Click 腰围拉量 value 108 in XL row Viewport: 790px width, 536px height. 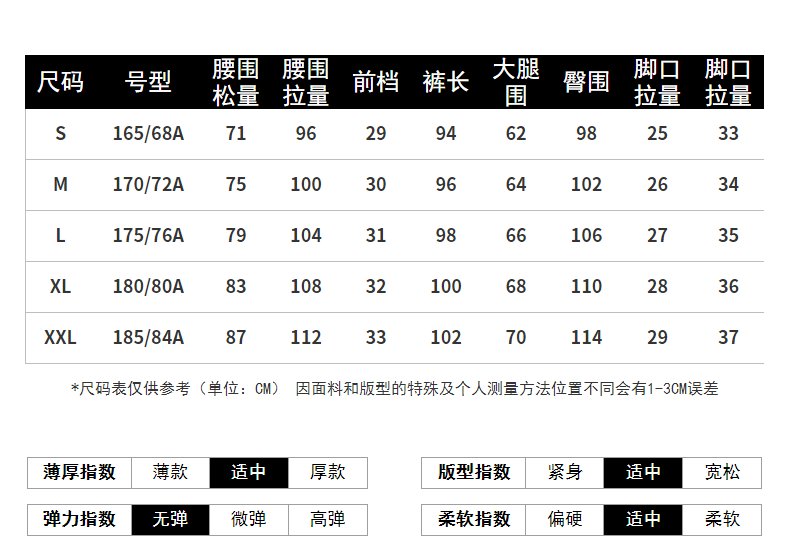[306, 287]
